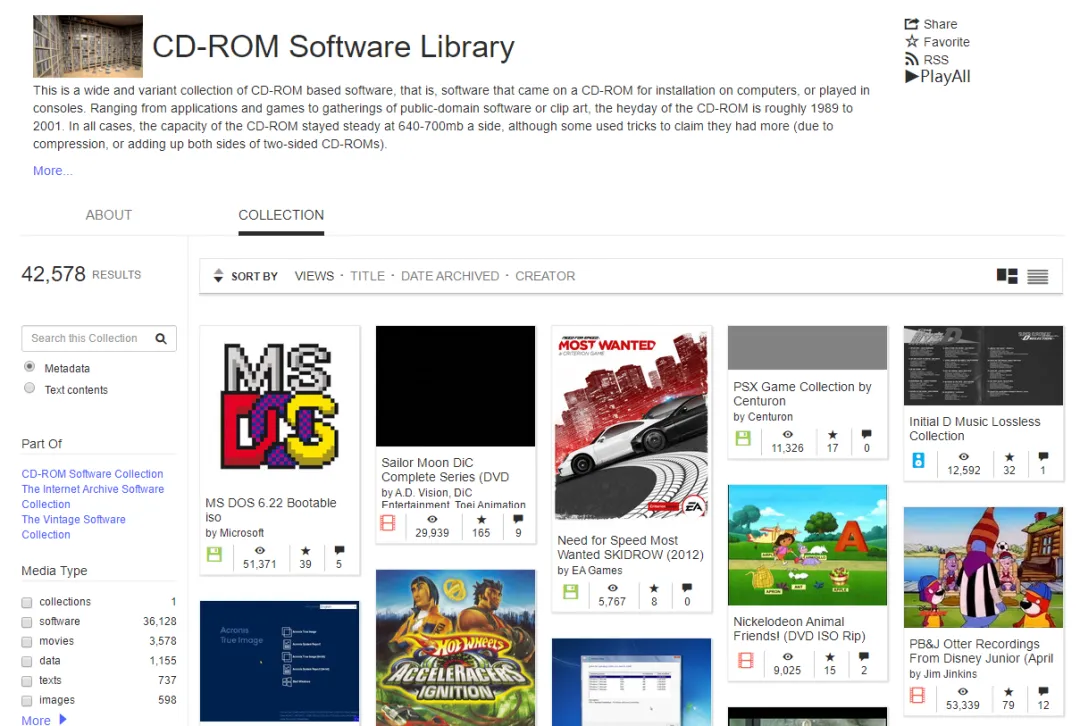Check the software media type checkbox
The height and width of the screenshot is (726, 1080).
point(27,622)
